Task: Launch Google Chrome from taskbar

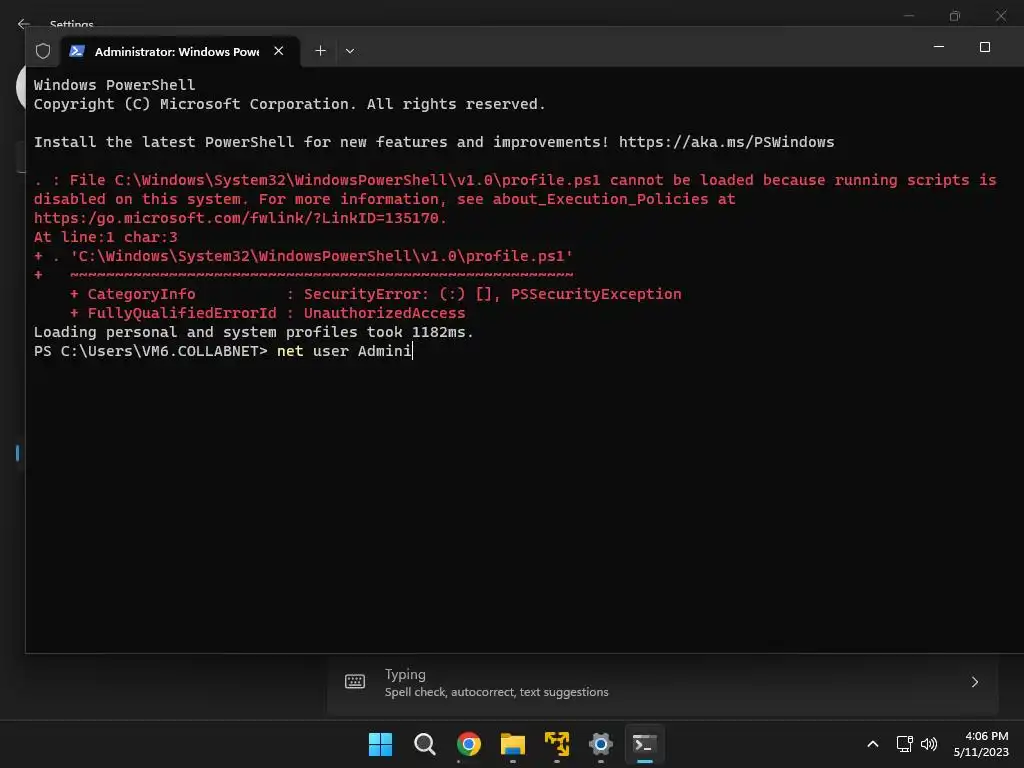Action: tap(468, 744)
